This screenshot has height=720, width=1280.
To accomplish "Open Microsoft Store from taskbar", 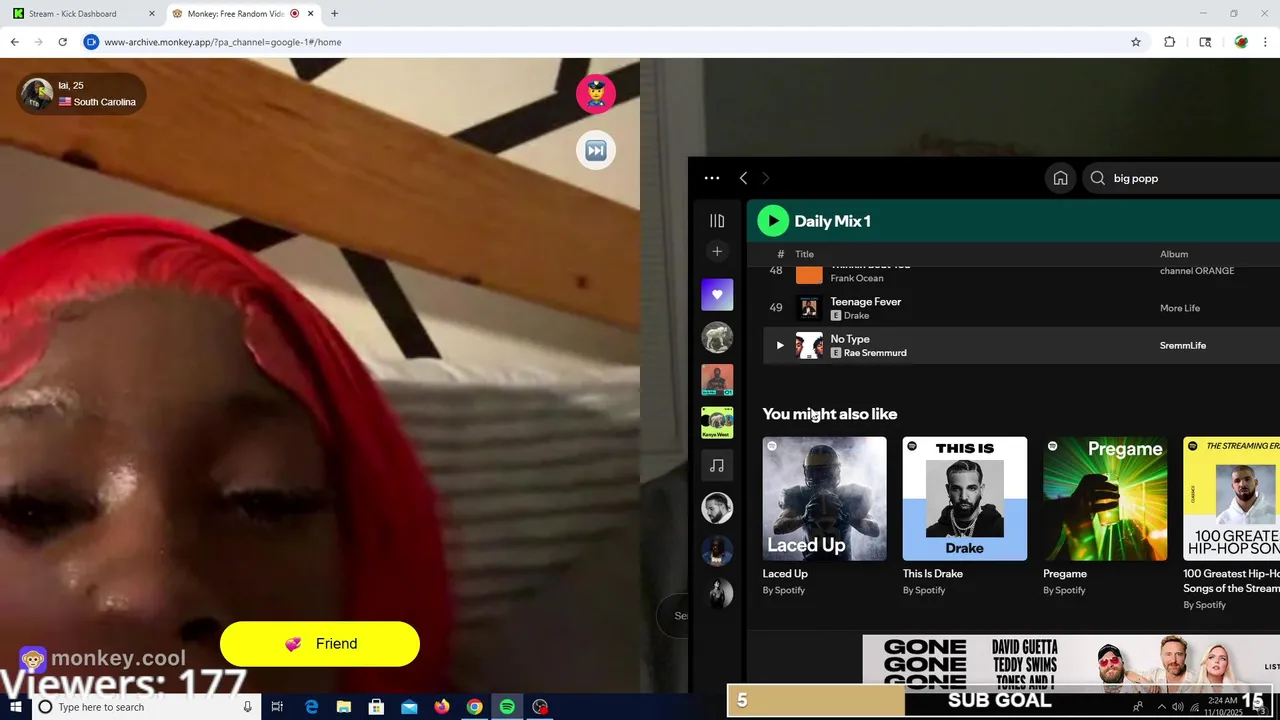I will coord(377,707).
